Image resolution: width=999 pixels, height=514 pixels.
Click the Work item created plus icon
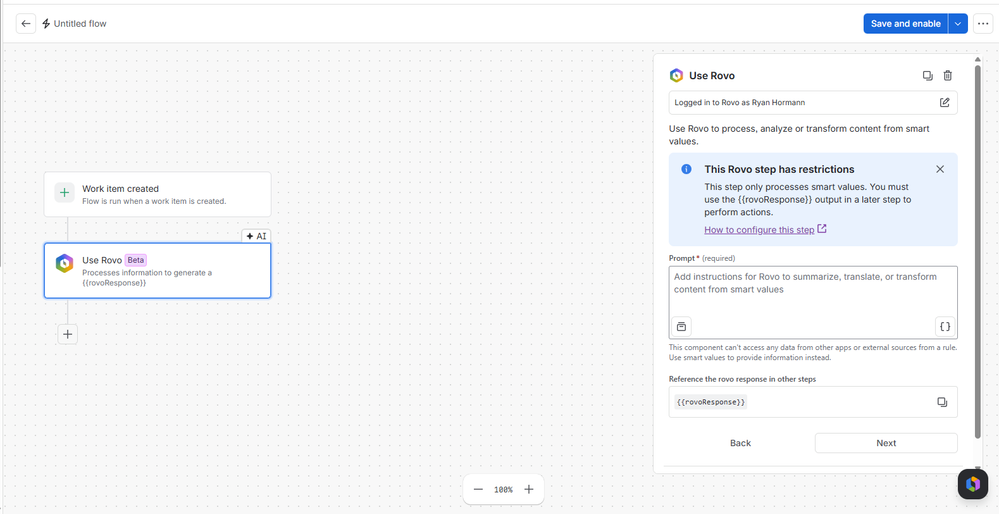coord(64,192)
